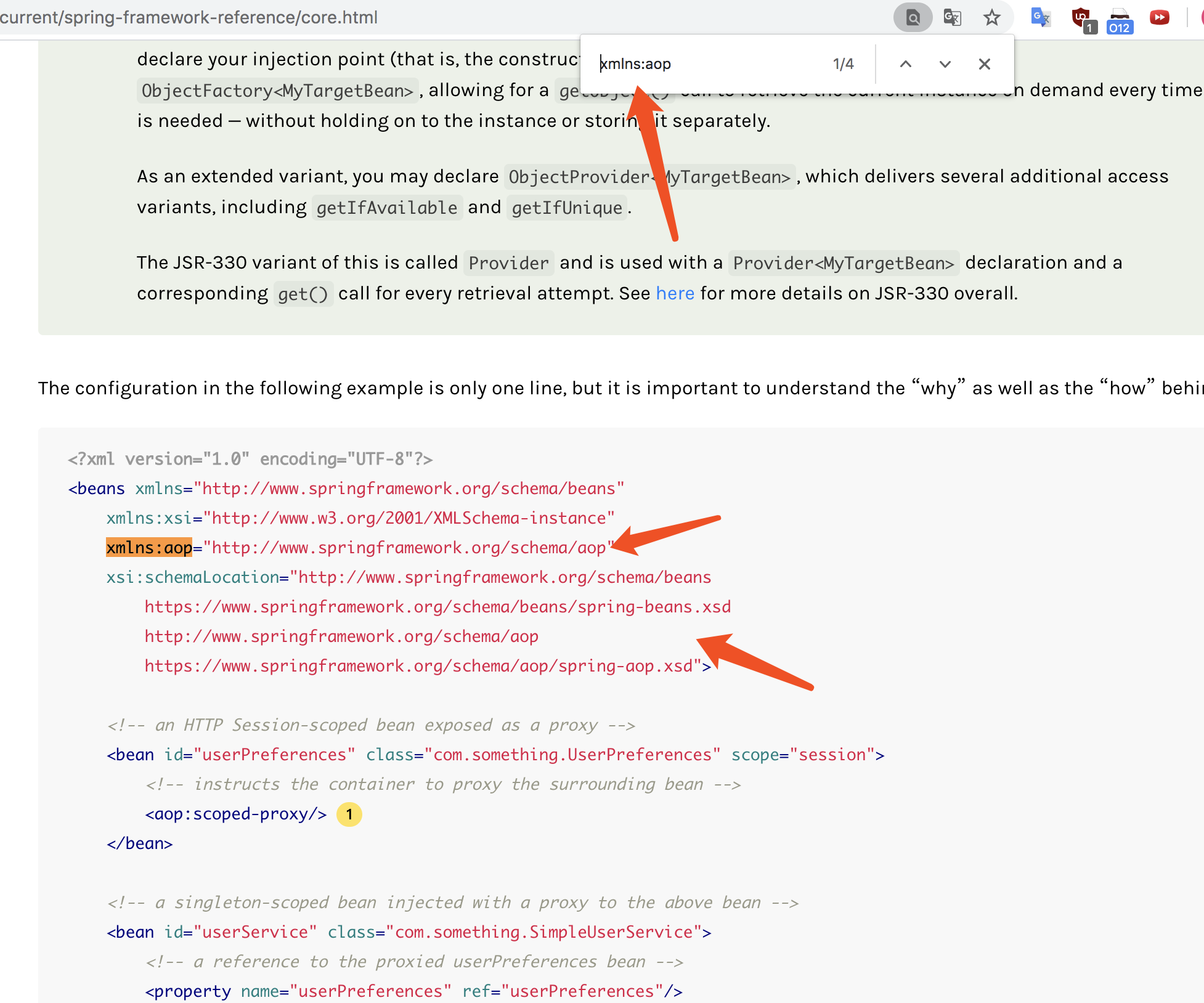Screen dimensions: 1204x1003
Task: Go to previous find match
Action: tap(905, 64)
